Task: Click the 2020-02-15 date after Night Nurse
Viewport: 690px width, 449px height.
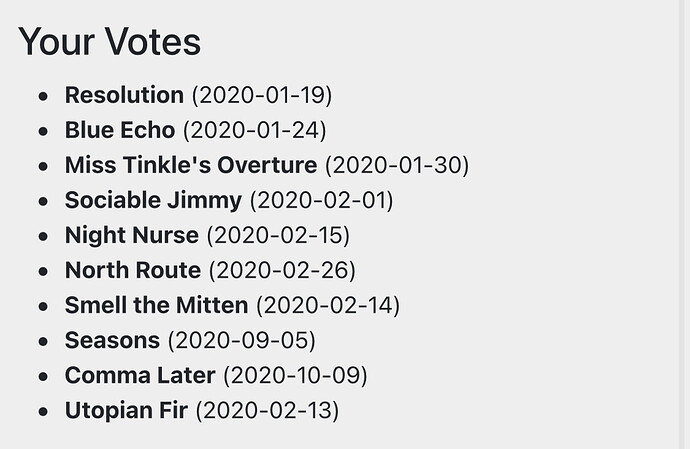Action: [278, 235]
